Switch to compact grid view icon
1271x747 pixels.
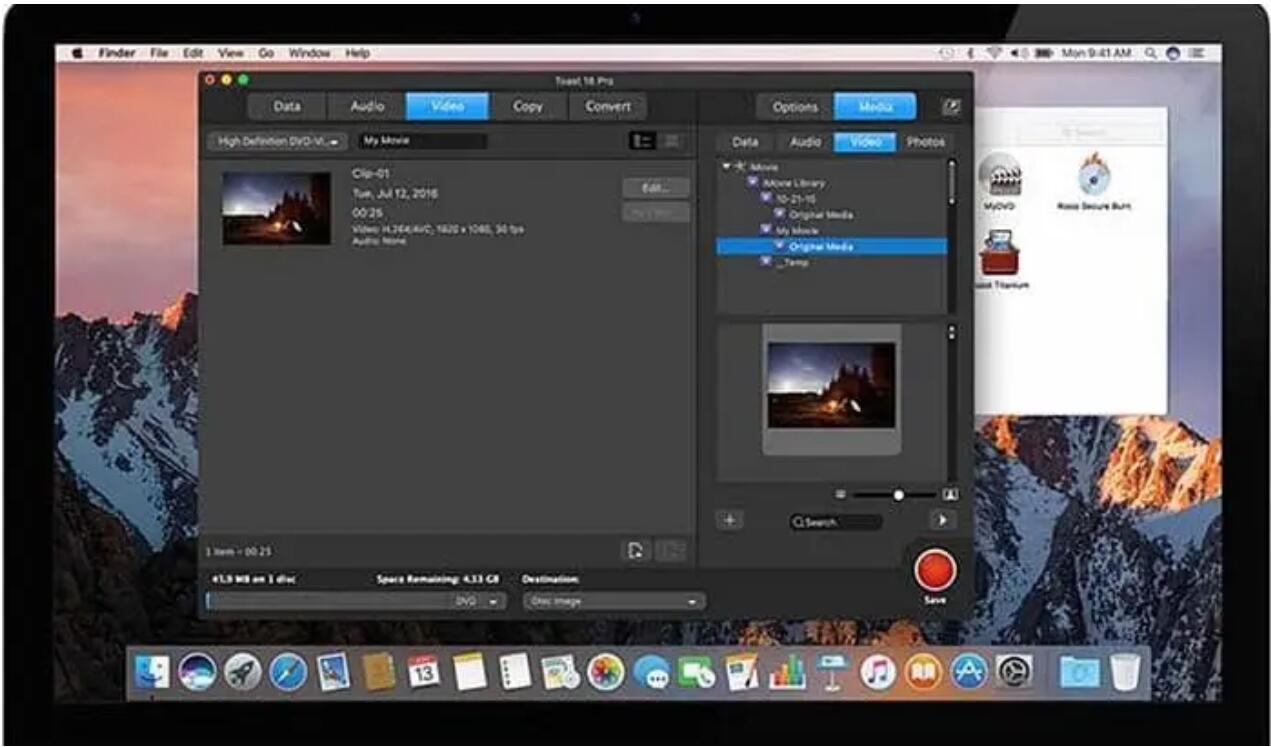click(x=671, y=141)
